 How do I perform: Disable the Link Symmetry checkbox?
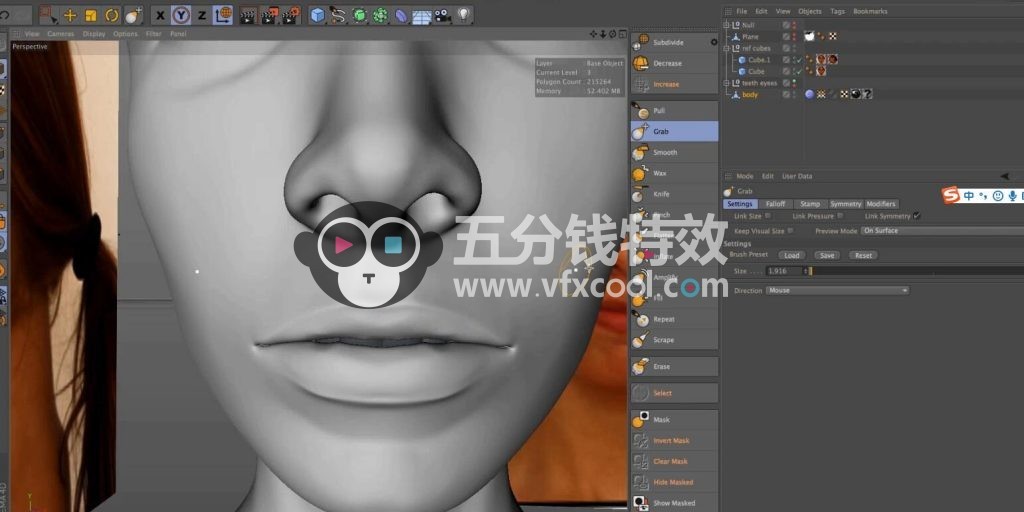916,216
